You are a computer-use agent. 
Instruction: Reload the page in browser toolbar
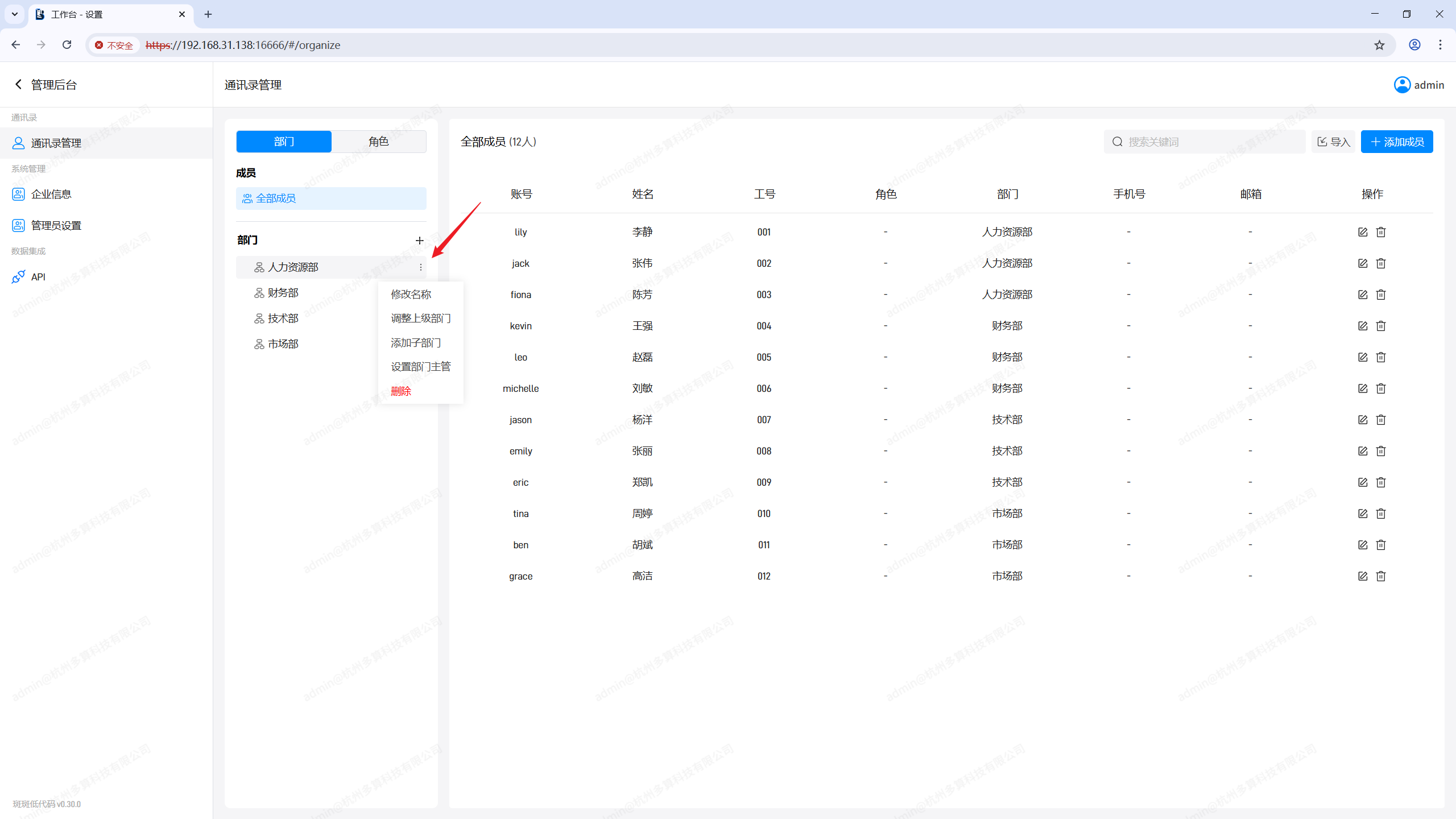pos(67,45)
